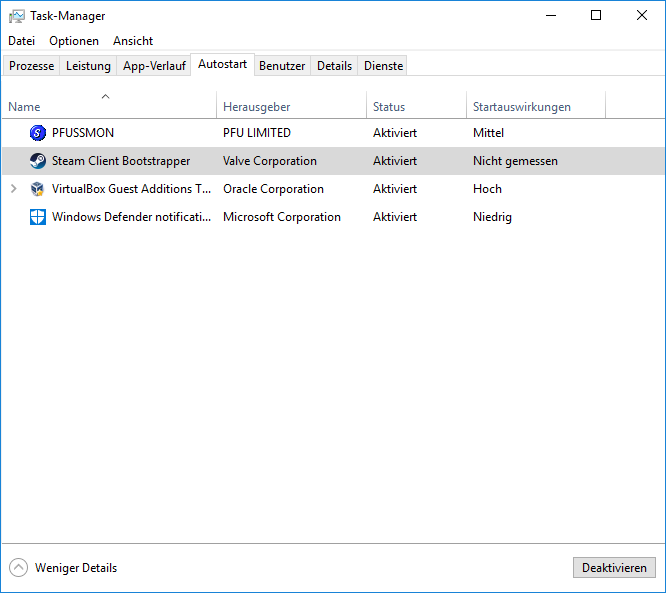This screenshot has height=593, width=666.
Task: Click the PFUSSMON app icon
Action: click(x=38, y=133)
